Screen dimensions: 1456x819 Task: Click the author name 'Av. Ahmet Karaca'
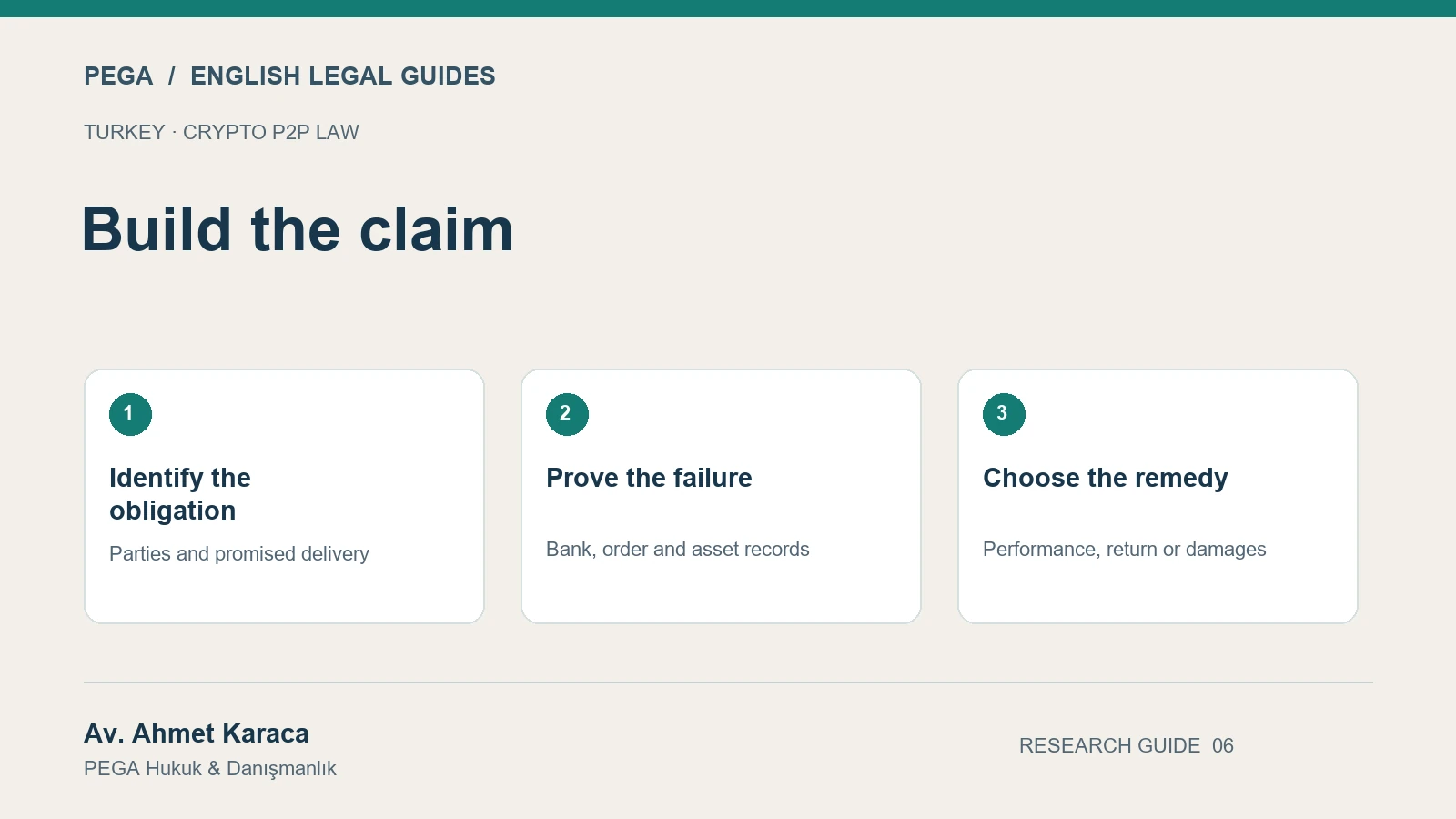pyautogui.click(x=197, y=733)
